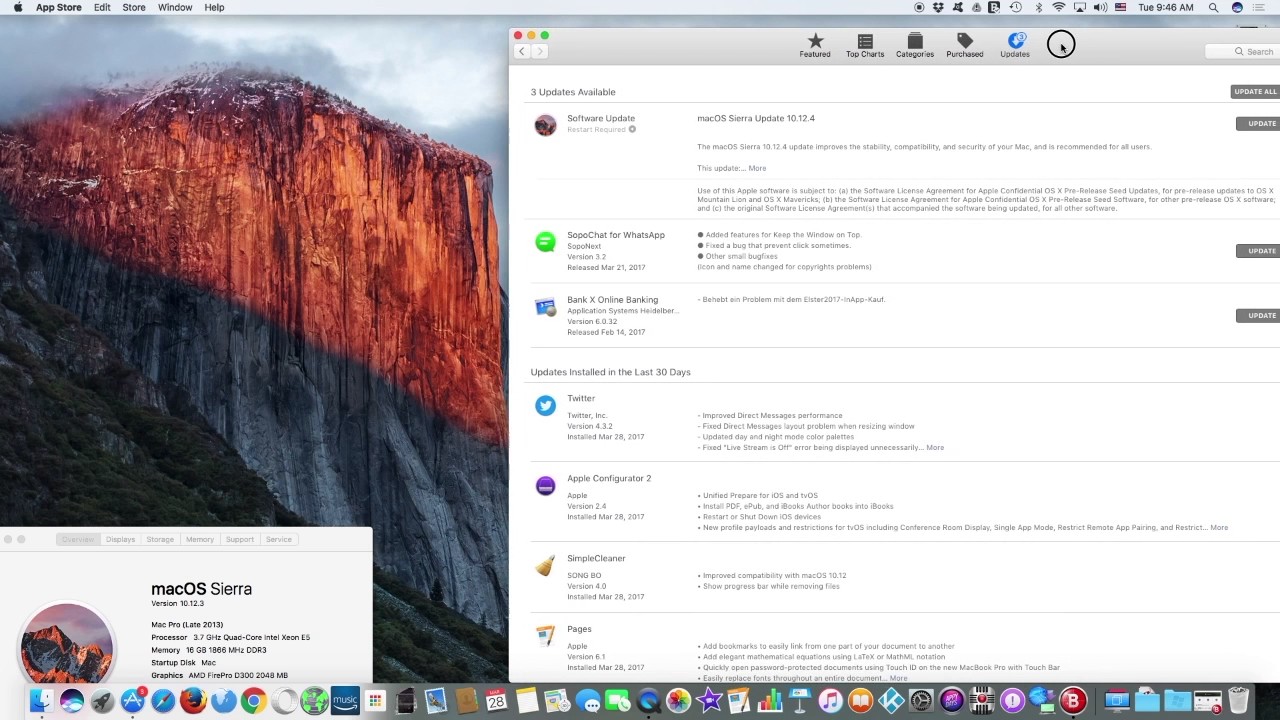Image resolution: width=1280 pixels, height=720 pixels.
Task: Select Memory tab in About This Mac
Action: point(200,539)
